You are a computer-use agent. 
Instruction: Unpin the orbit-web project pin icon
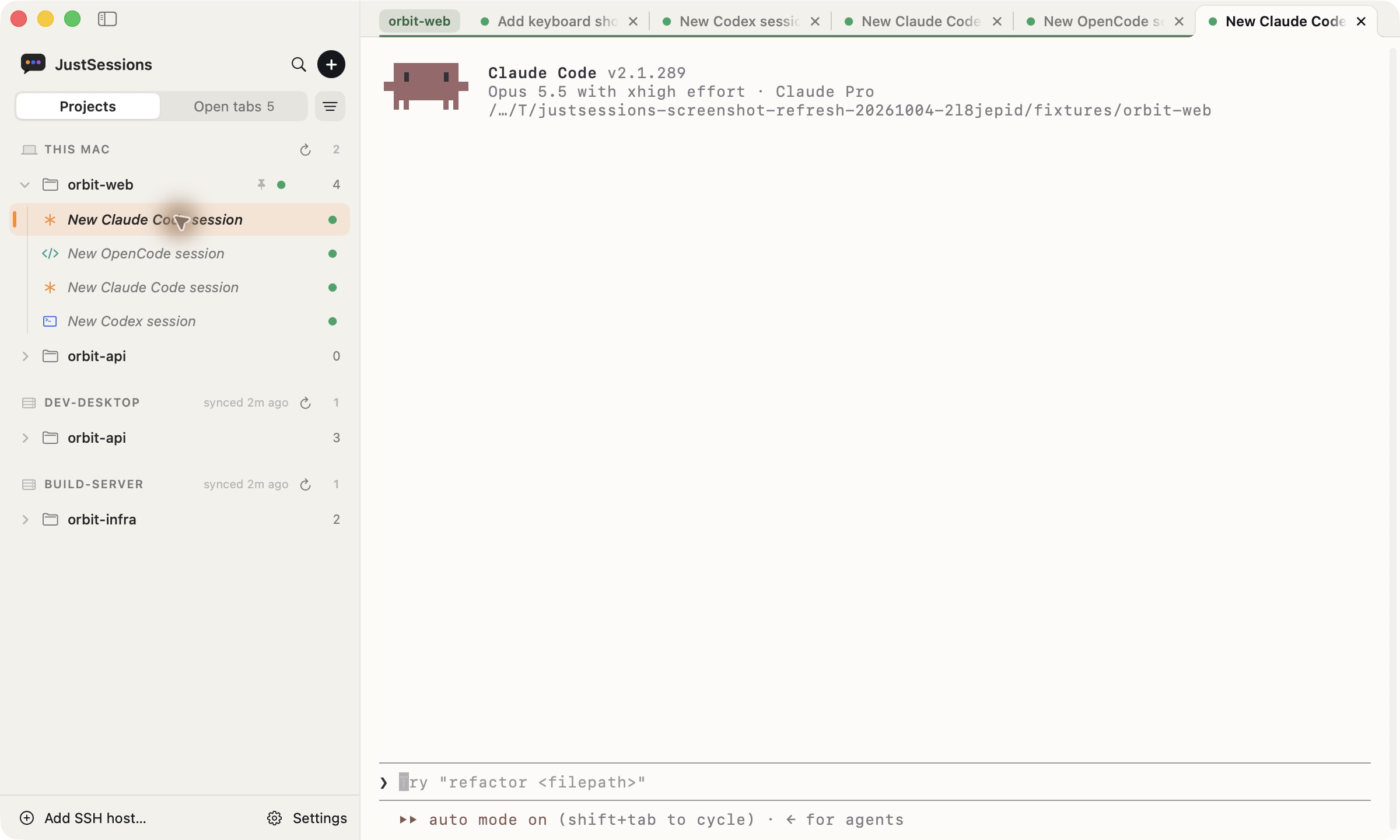coord(261,184)
